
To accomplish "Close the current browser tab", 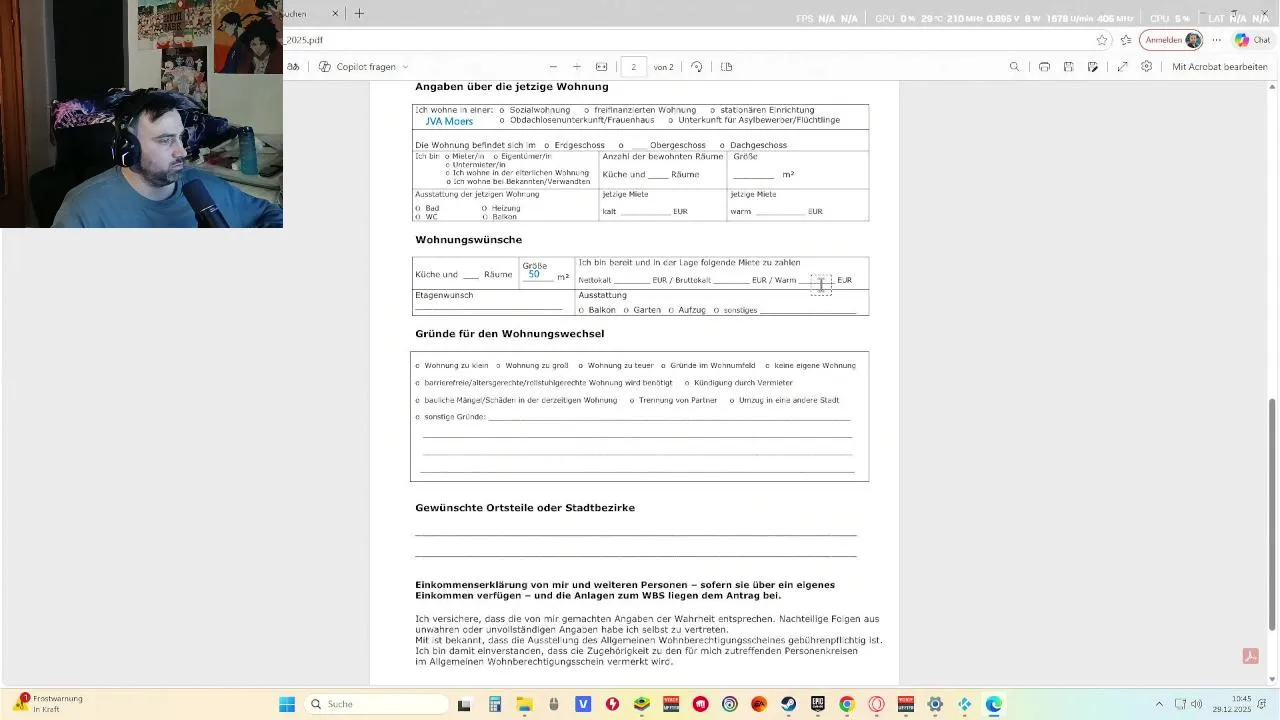I will coord(335,13).
